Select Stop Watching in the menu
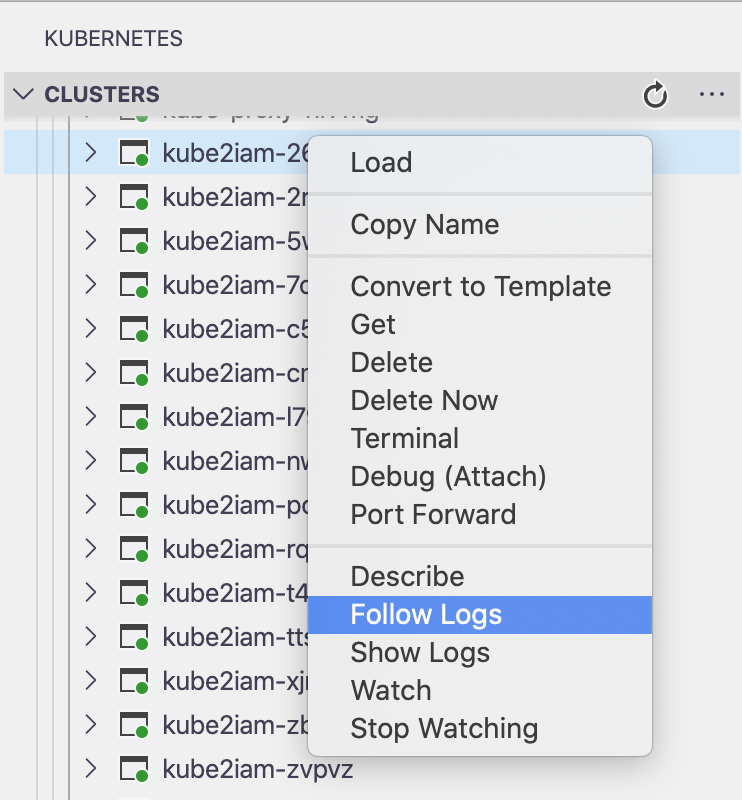This screenshot has width=742, height=800. 444,729
